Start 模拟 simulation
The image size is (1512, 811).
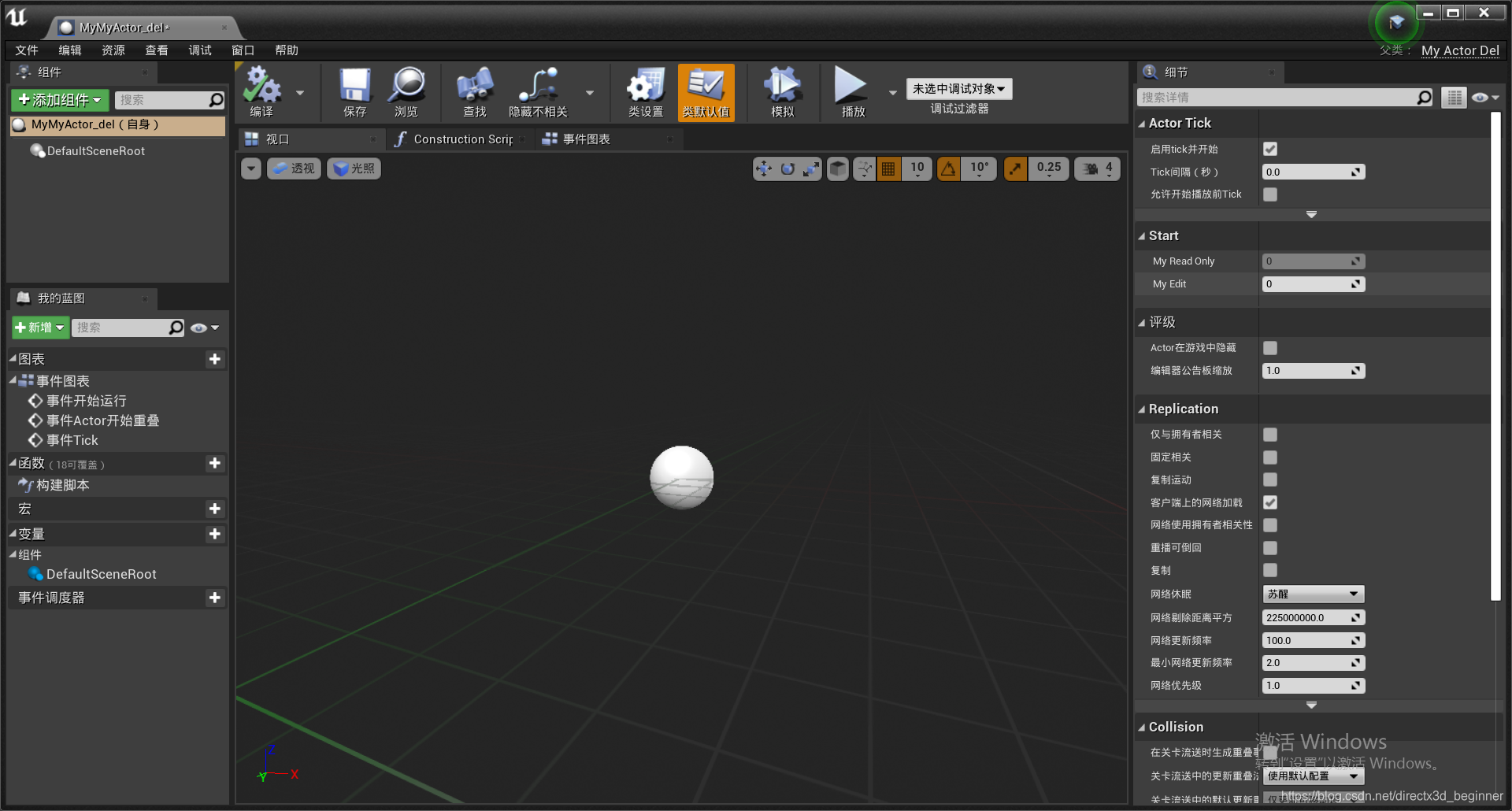[782, 92]
